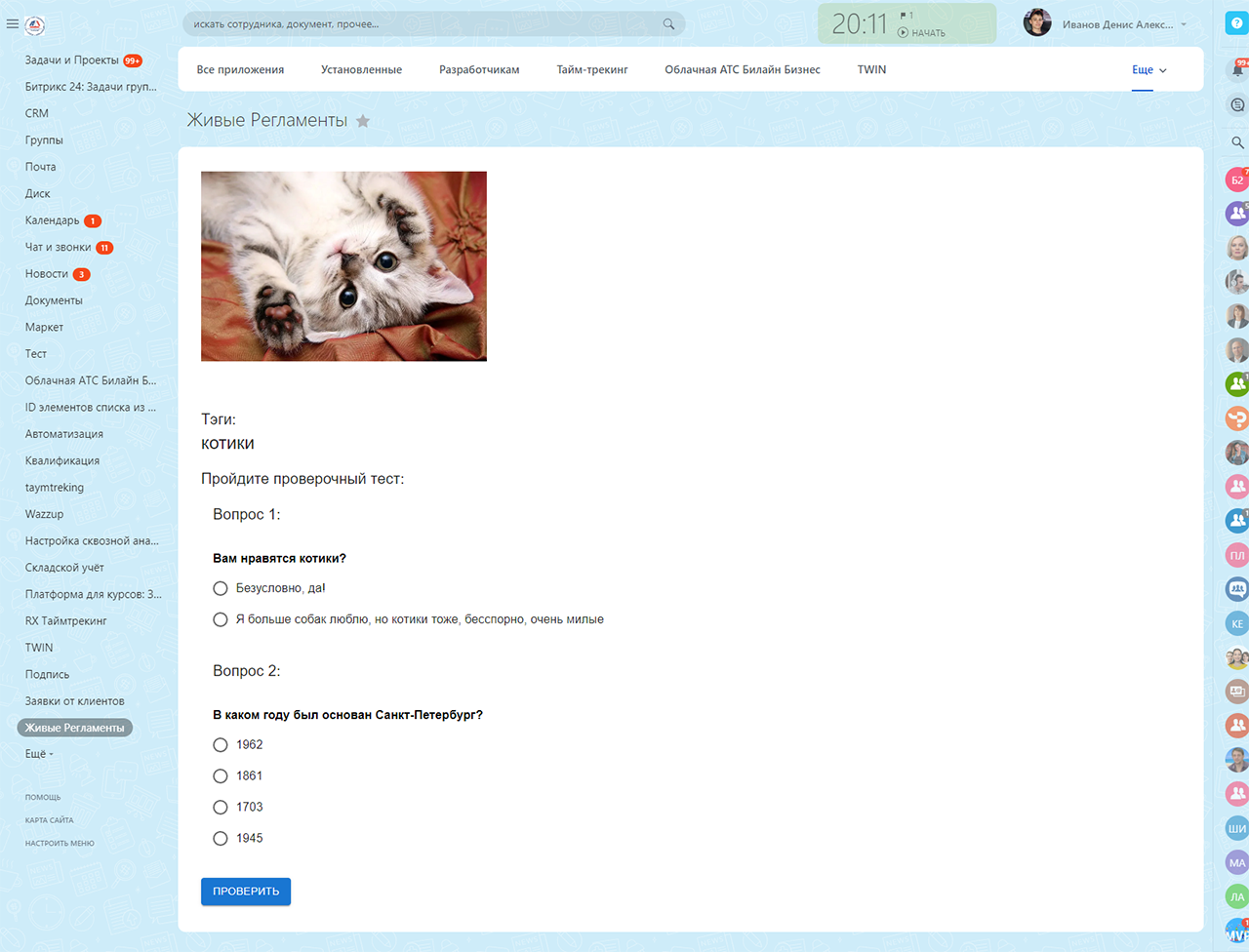Click the play icon next to НАЧАТЬ
Image resolution: width=1249 pixels, height=952 pixels.
coord(903,33)
